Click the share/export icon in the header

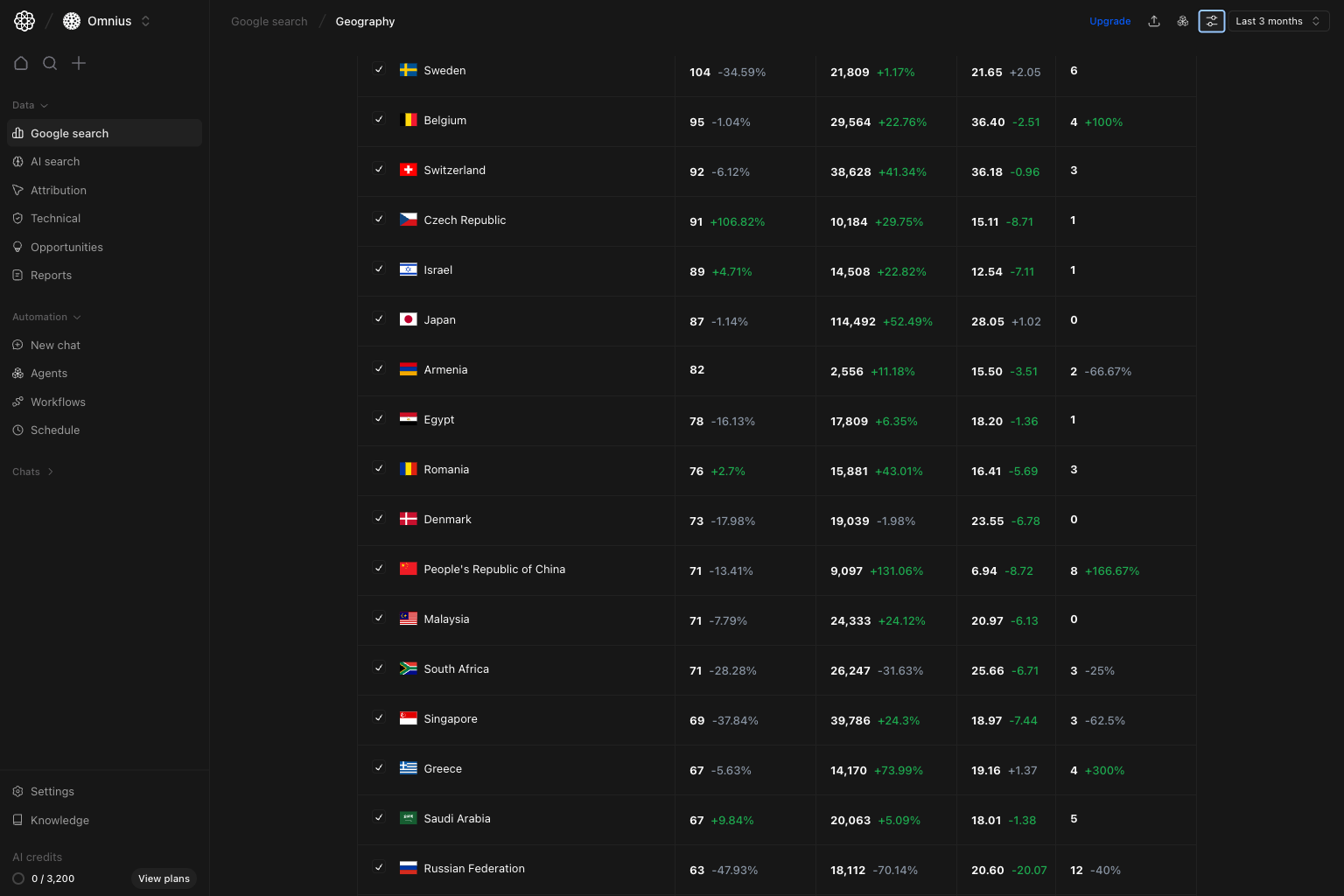point(1154,20)
